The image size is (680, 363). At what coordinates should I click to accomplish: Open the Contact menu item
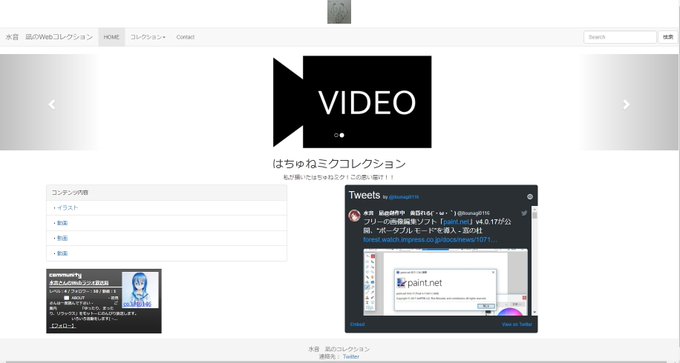[185, 37]
